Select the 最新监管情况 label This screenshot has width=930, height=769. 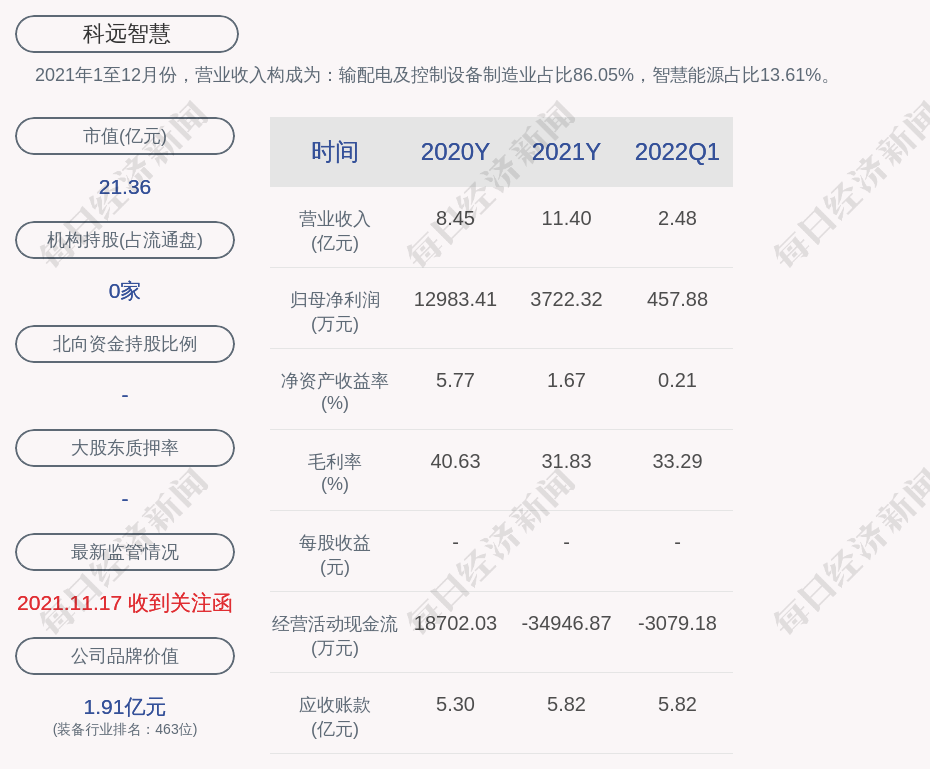125,552
